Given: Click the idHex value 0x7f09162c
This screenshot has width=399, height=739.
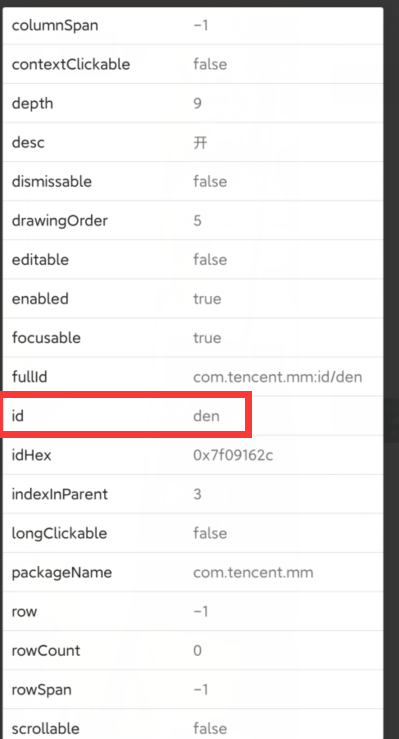Looking at the screenshot, I should [x=233, y=455].
